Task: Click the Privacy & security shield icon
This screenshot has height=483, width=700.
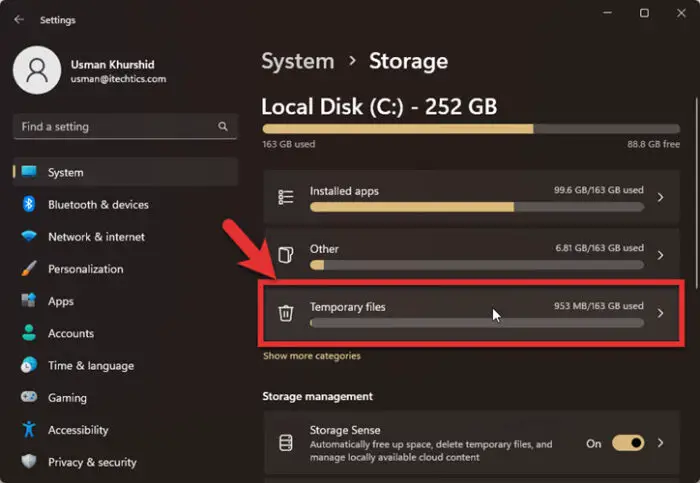Action: [29, 461]
